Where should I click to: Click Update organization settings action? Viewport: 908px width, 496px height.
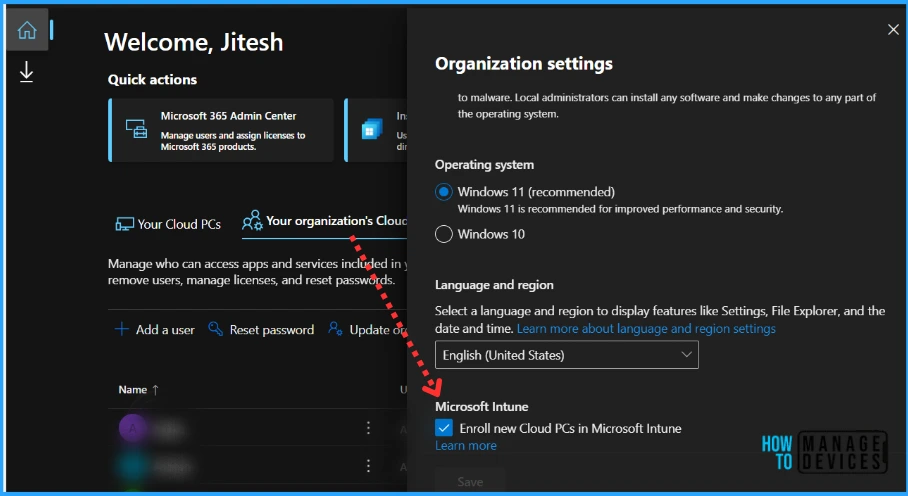pos(367,329)
